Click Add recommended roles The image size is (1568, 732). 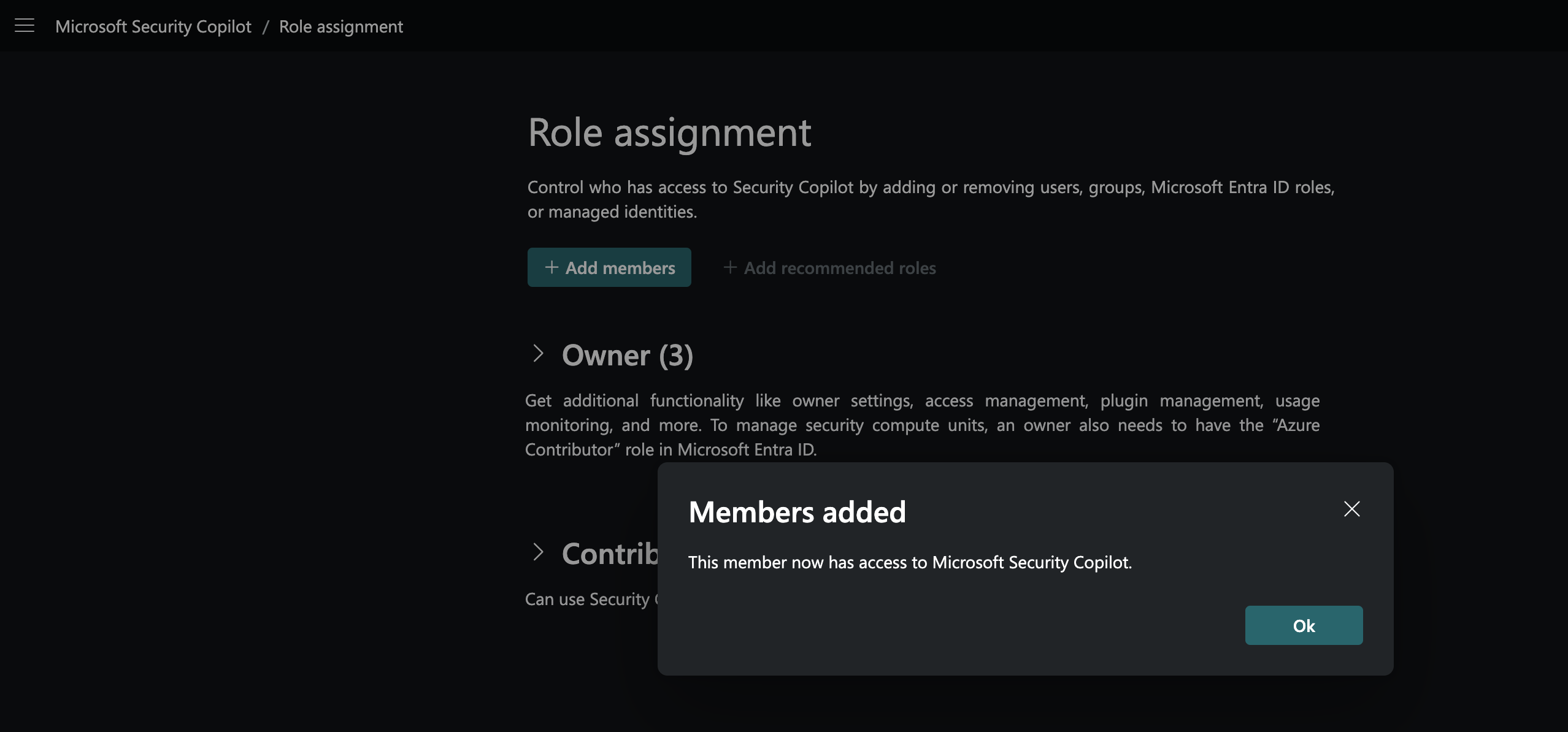pyautogui.click(x=839, y=268)
